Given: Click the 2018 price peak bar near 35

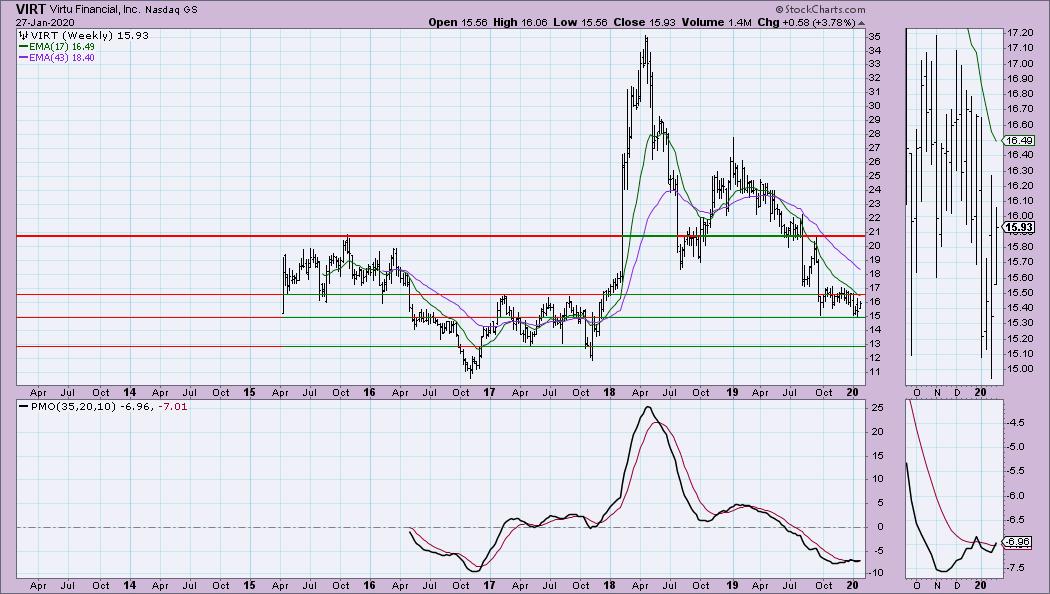Looking at the screenshot, I should [x=646, y=52].
